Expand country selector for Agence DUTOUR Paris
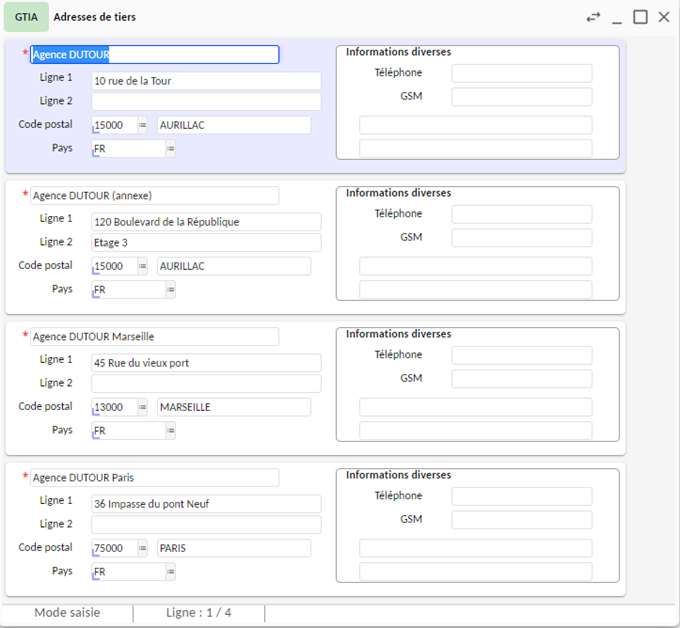 point(170,572)
